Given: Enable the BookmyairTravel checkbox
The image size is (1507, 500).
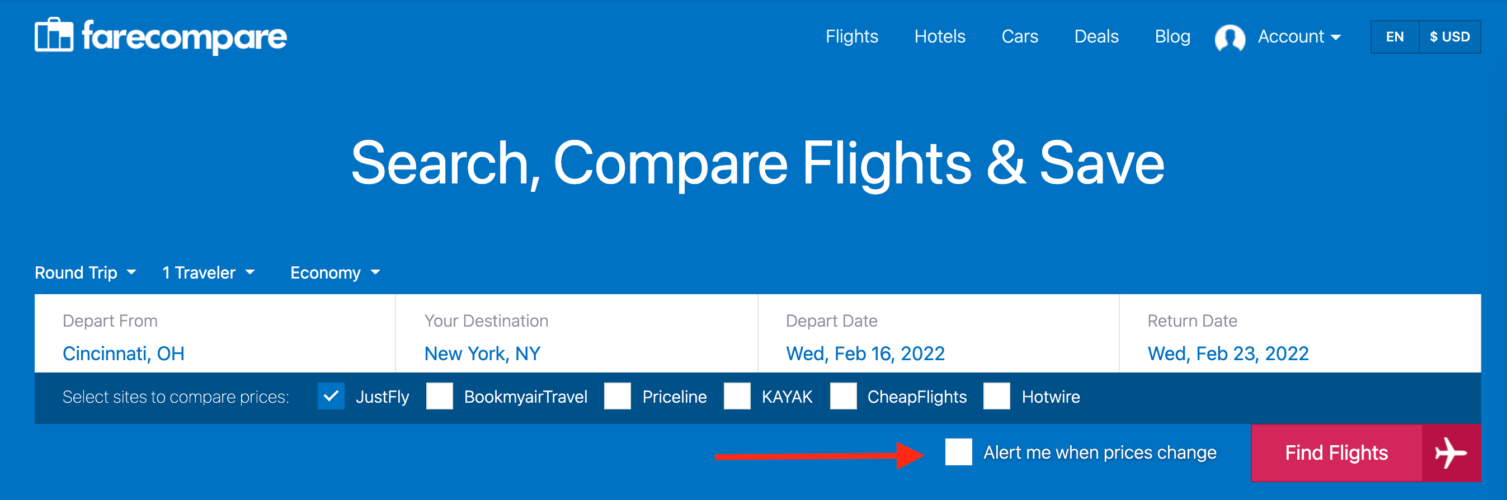Looking at the screenshot, I should click(439, 396).
